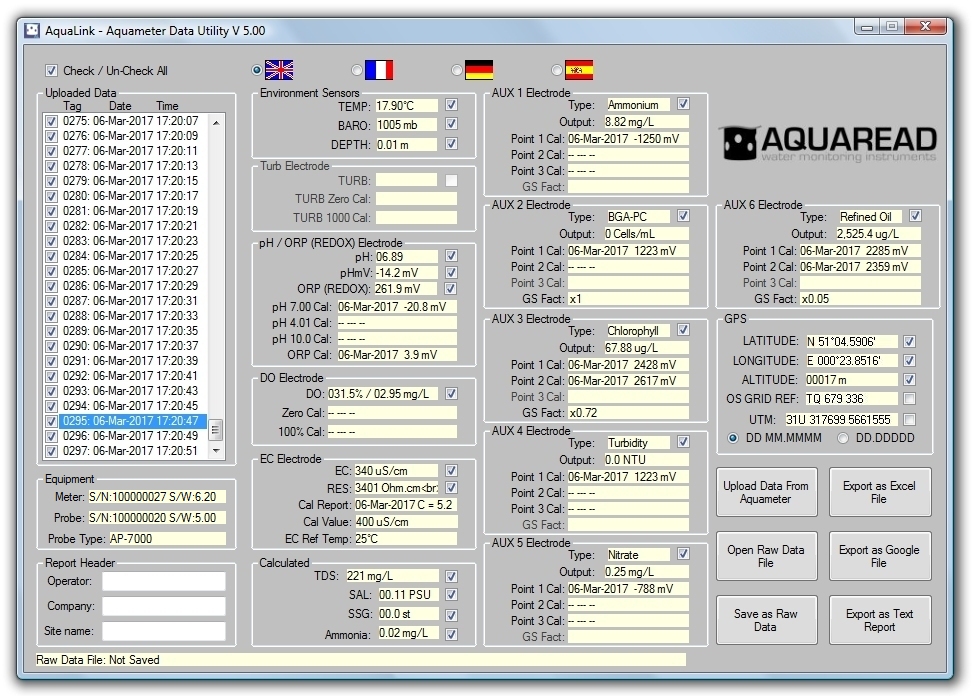Export data as Excel File

[878, 493]
